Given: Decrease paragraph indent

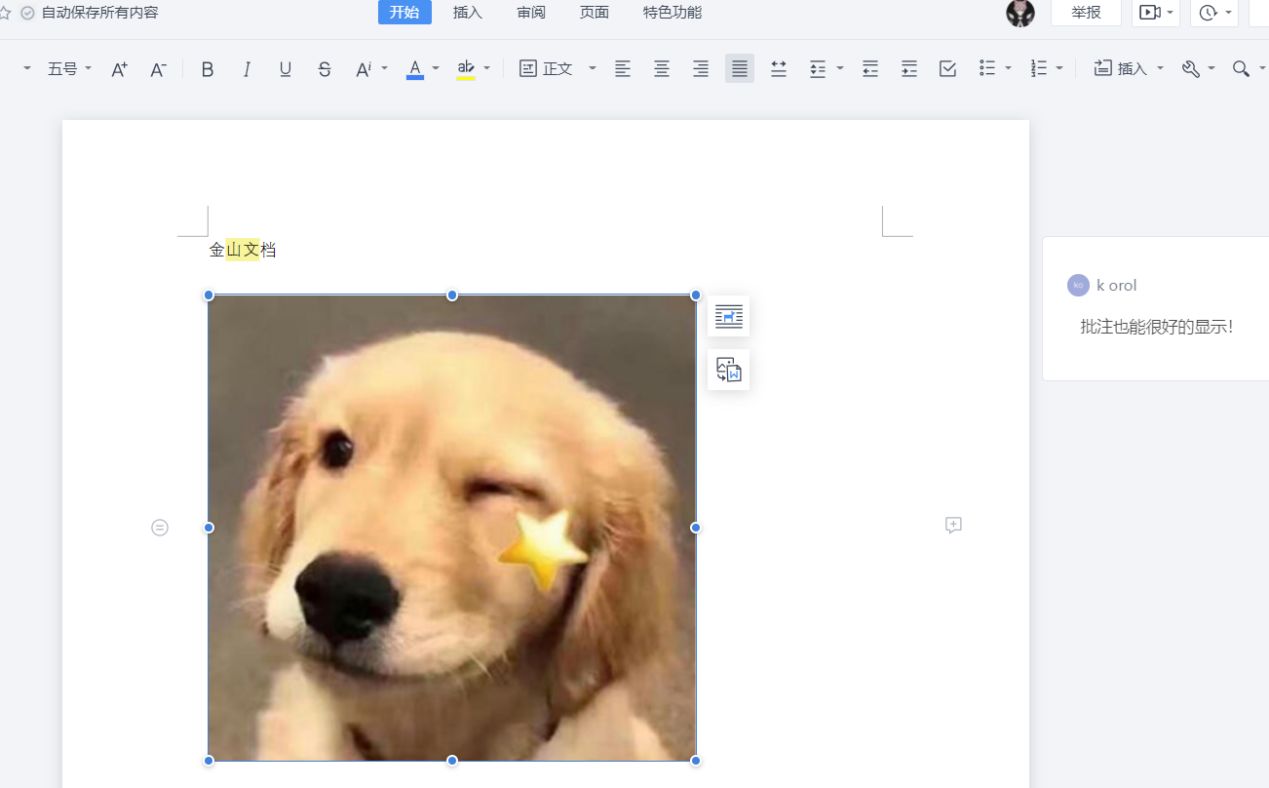Looking at the screenshot, I should point(870,69).
